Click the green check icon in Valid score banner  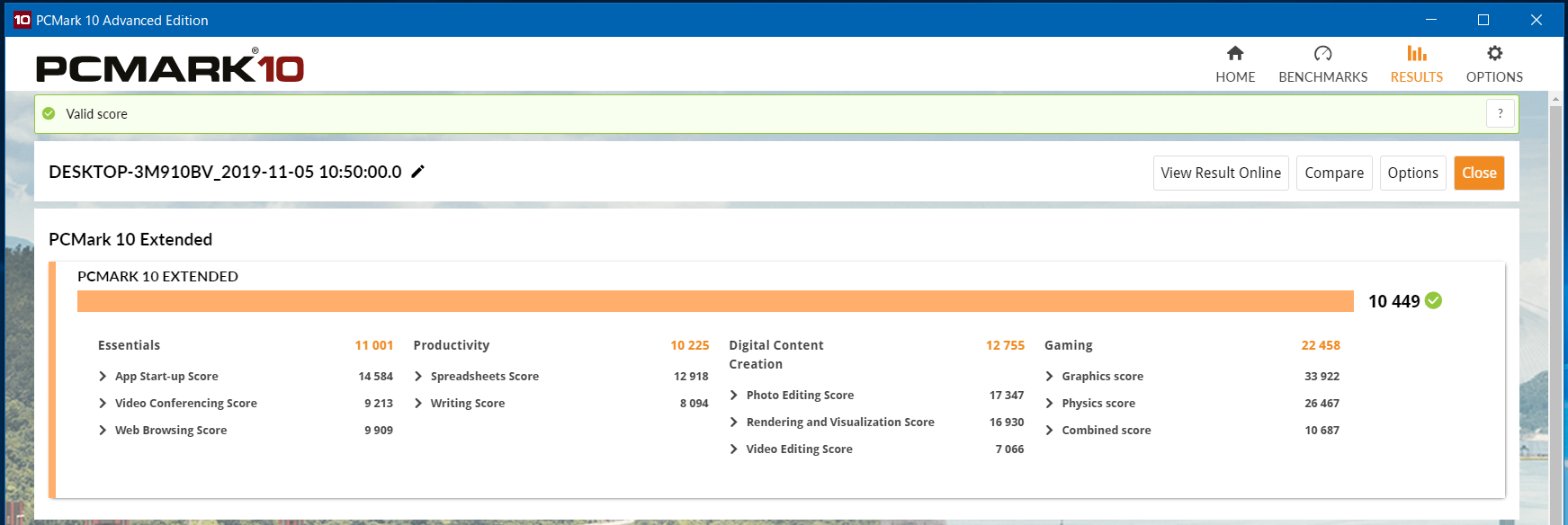[49, 113]
